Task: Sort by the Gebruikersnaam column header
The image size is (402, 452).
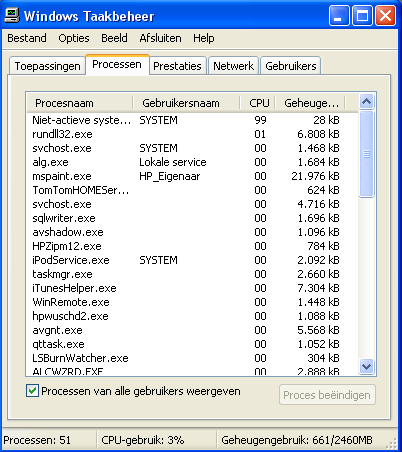Action: [186, 103]
